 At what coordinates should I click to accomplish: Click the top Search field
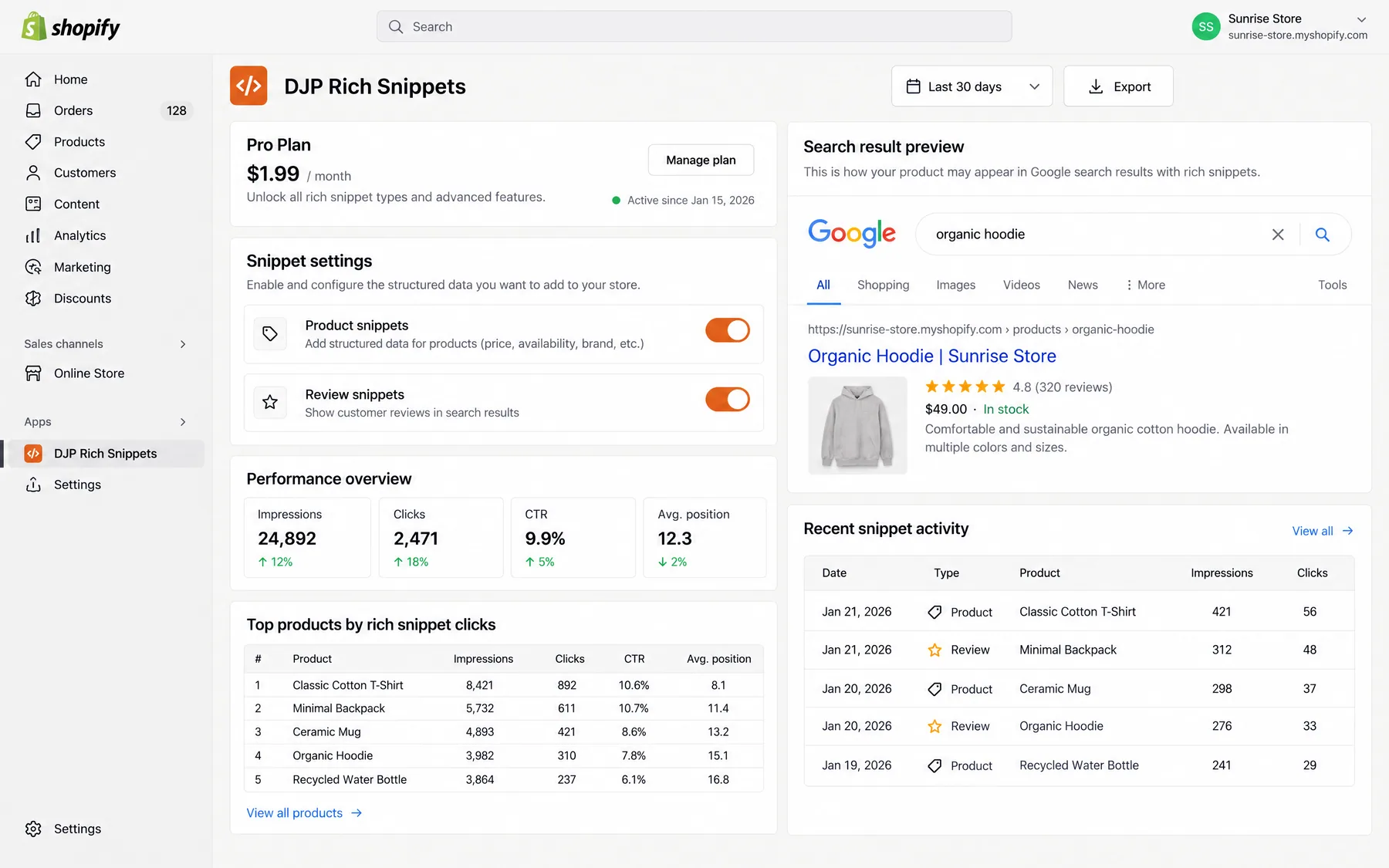point(694,26)
